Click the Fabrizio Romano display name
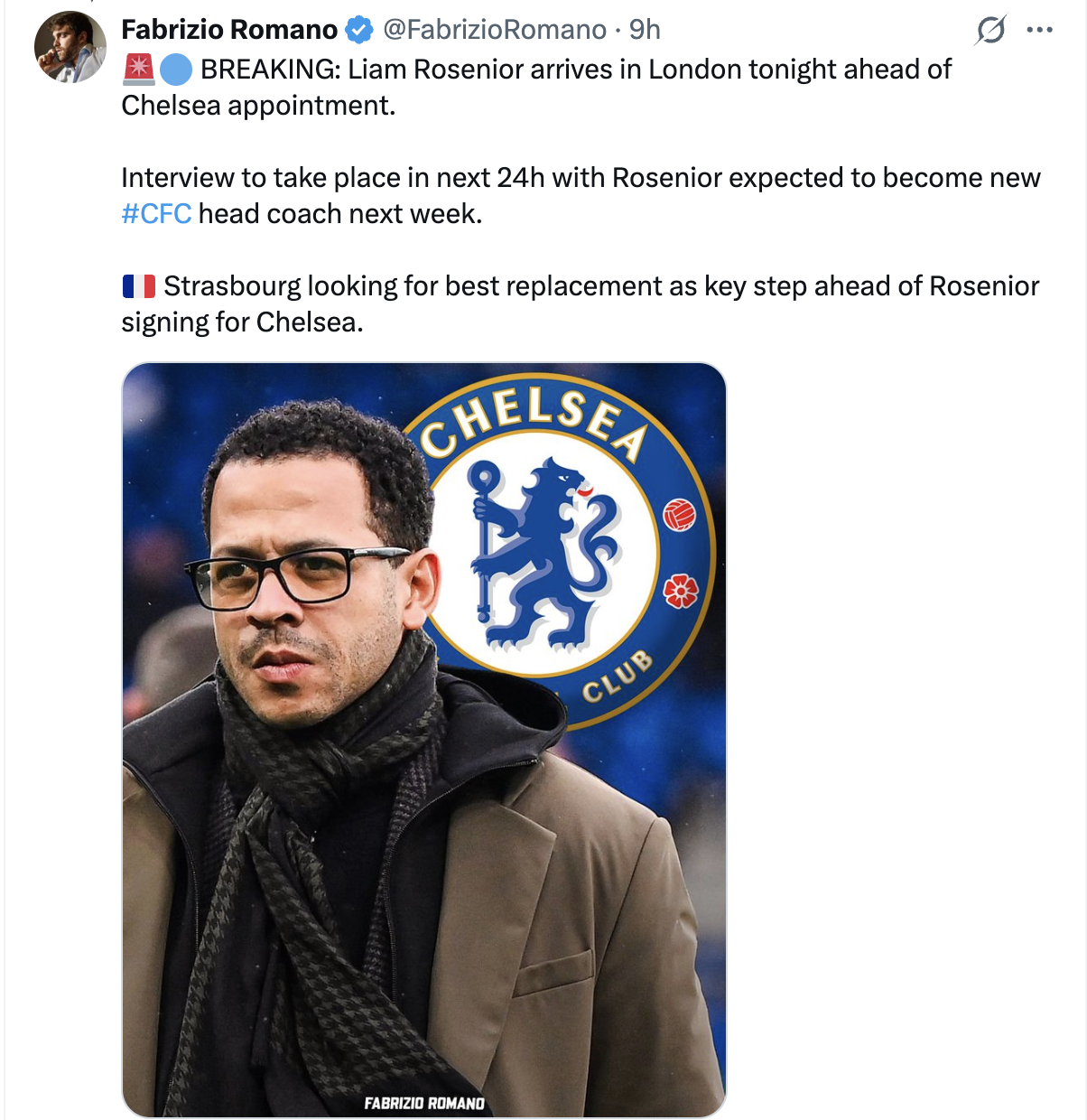The width and height of the screenshot is (1087, 1120). (229, 30)
